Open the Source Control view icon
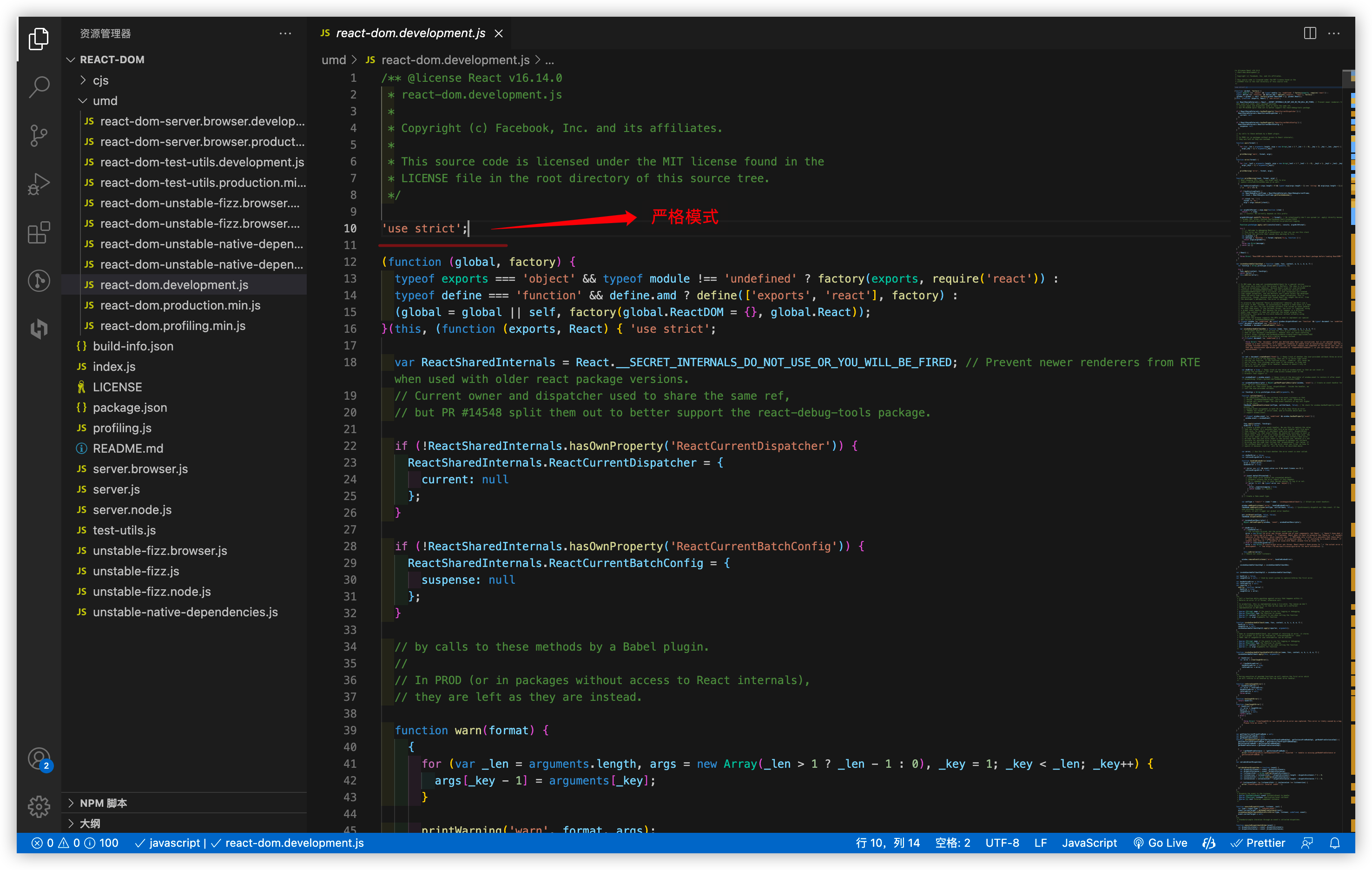This screenshot has width=1372, height=870. pyautogui.click(x=39, y=136)
